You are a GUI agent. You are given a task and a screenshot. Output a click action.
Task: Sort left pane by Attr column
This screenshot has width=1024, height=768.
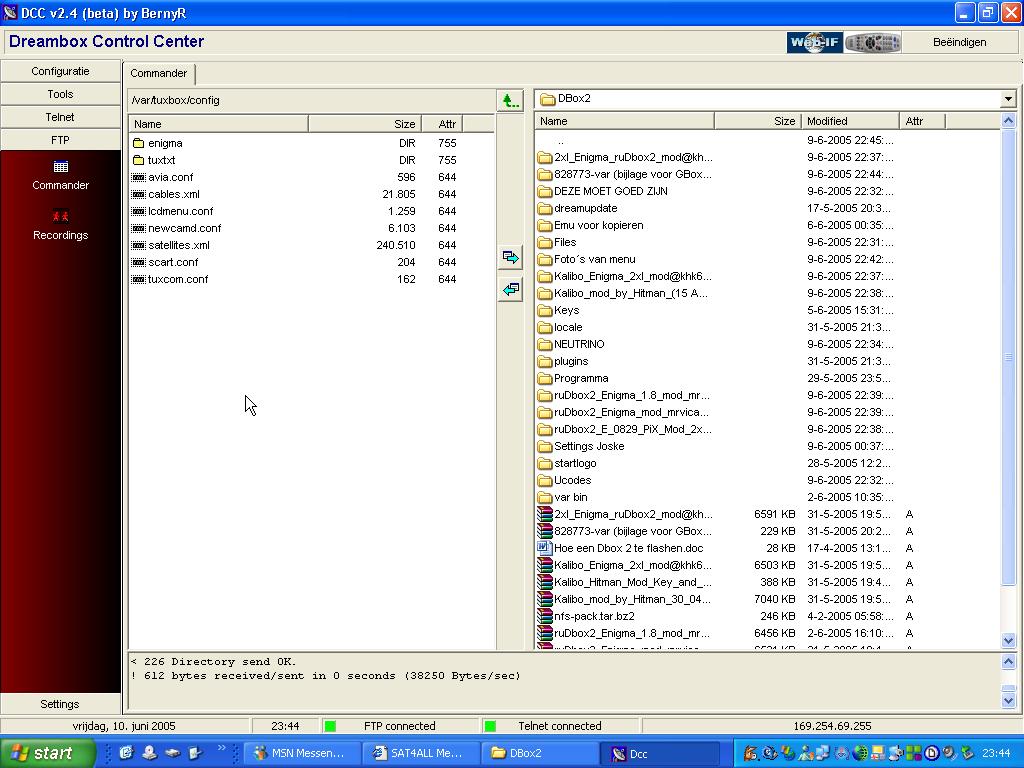click(x=442, y=124)
